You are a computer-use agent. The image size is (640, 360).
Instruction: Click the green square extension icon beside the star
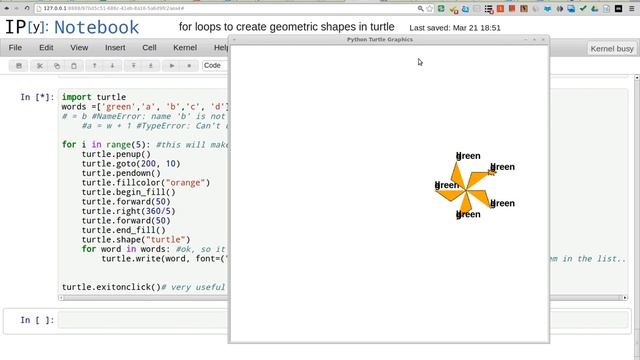click(441, 8)
